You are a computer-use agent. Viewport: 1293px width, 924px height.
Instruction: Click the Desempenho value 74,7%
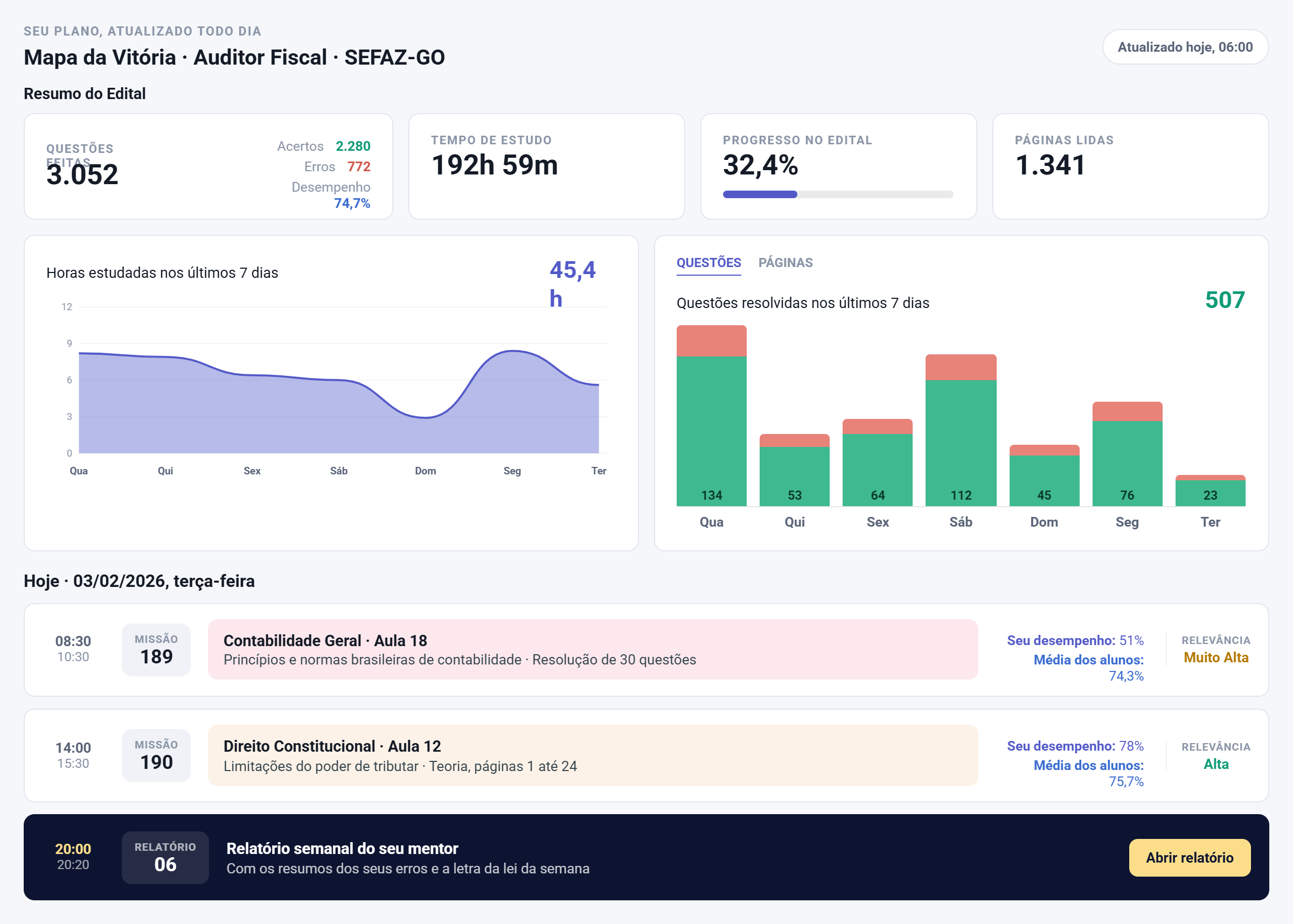pyautogui.click(x=352, y=203)
